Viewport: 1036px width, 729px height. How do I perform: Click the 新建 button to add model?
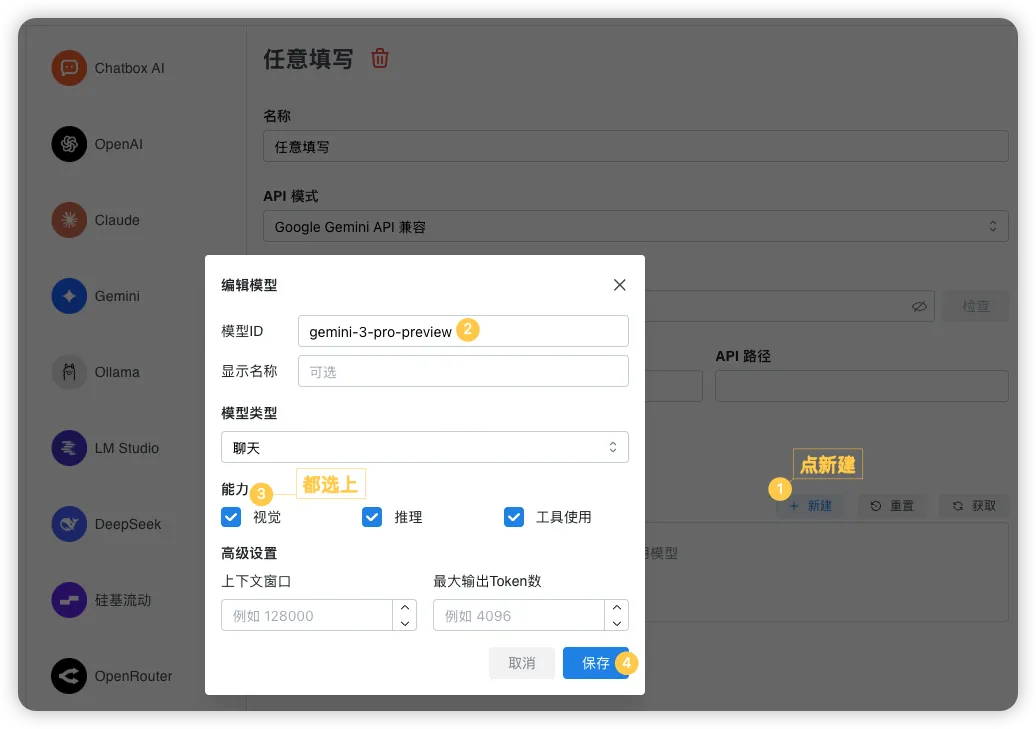pyautogui.click(x=811, y=506)
